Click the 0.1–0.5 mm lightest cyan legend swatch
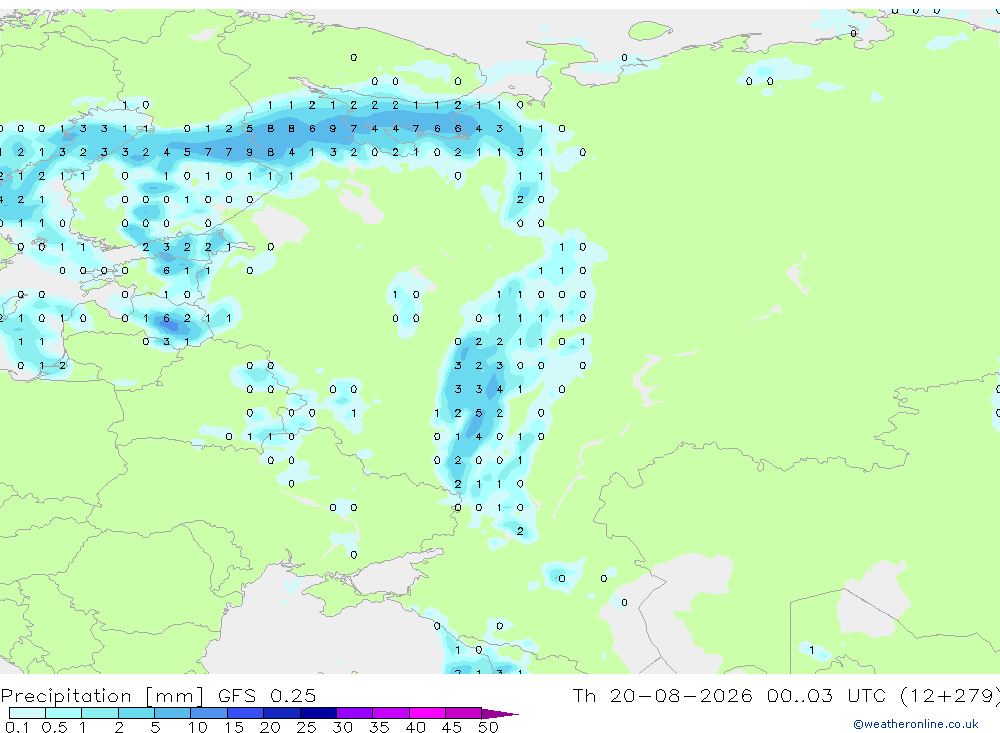 27,713
